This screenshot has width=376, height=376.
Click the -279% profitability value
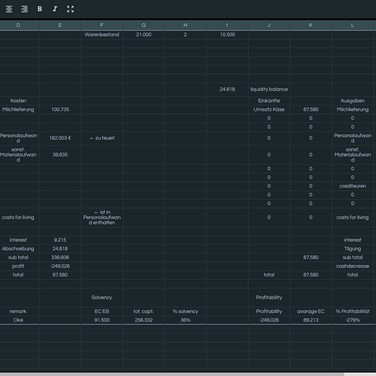click(353, 320)
